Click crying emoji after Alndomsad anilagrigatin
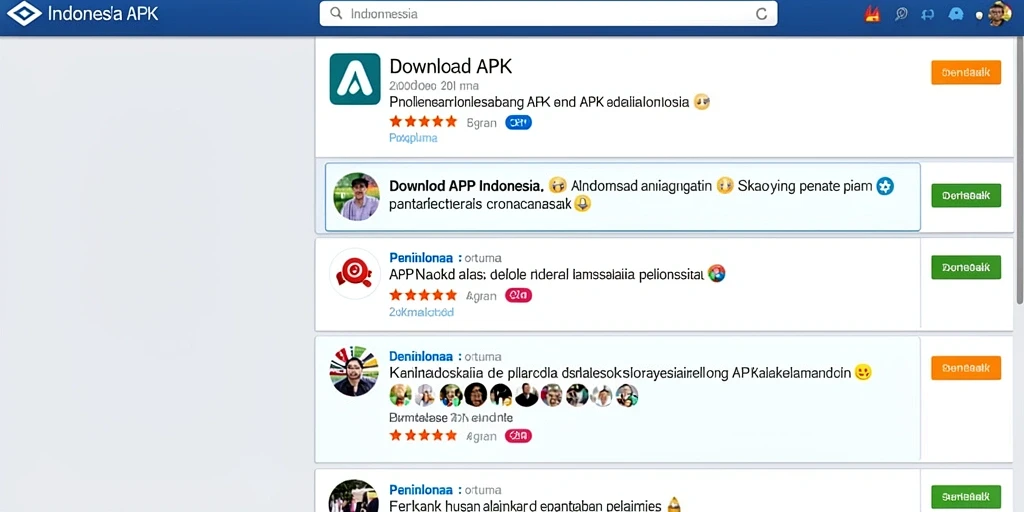The height and width of the screenshot is (512, 1024). 725,186
